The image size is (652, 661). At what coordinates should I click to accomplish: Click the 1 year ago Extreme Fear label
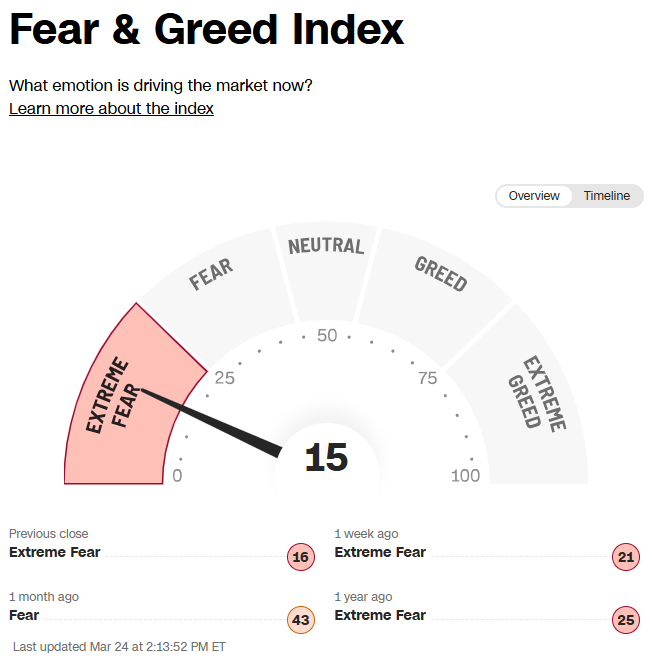coord(380,615)
